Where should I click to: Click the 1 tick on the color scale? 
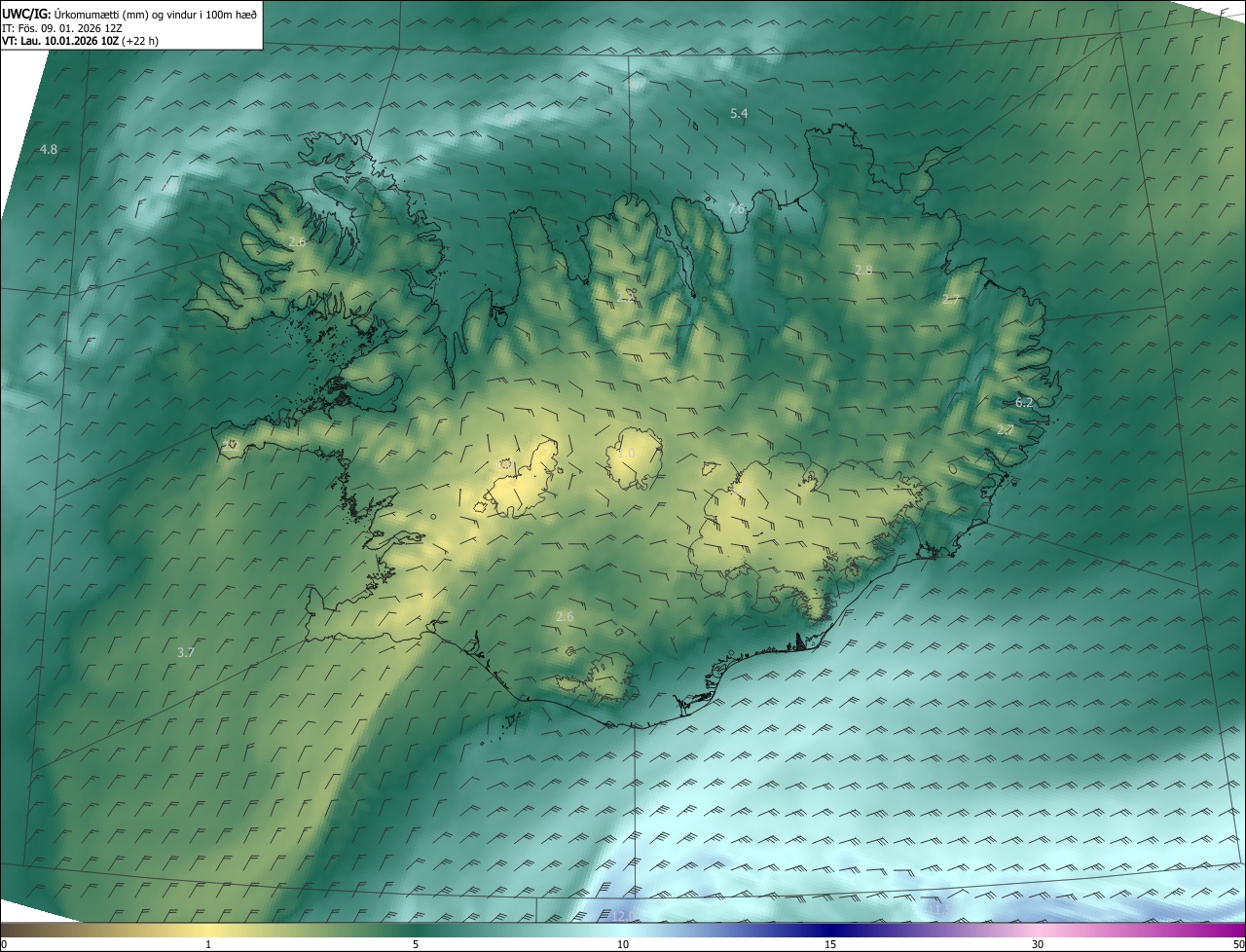tap(208, 944)
